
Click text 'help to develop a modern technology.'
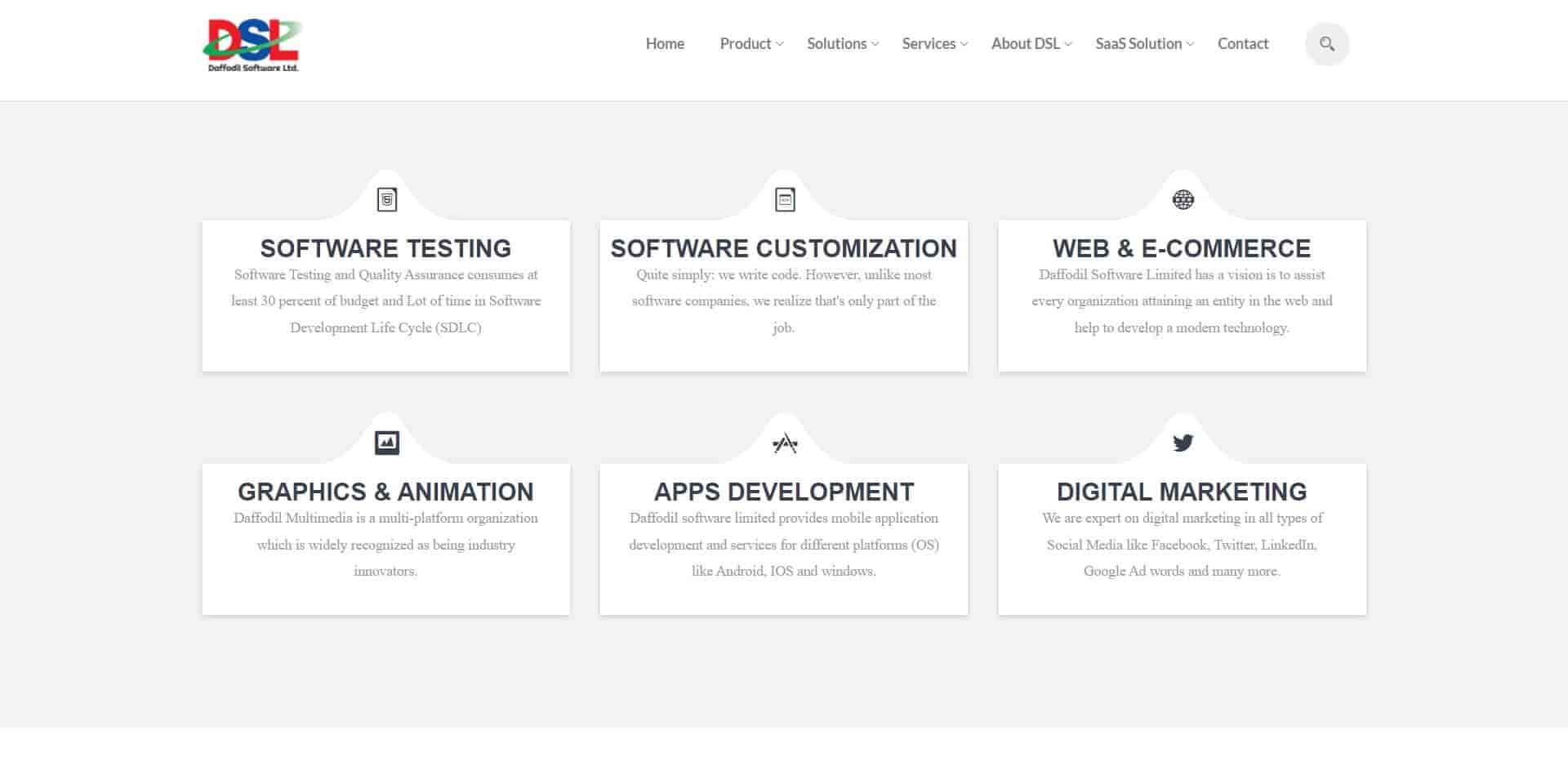pos(1182,327)
